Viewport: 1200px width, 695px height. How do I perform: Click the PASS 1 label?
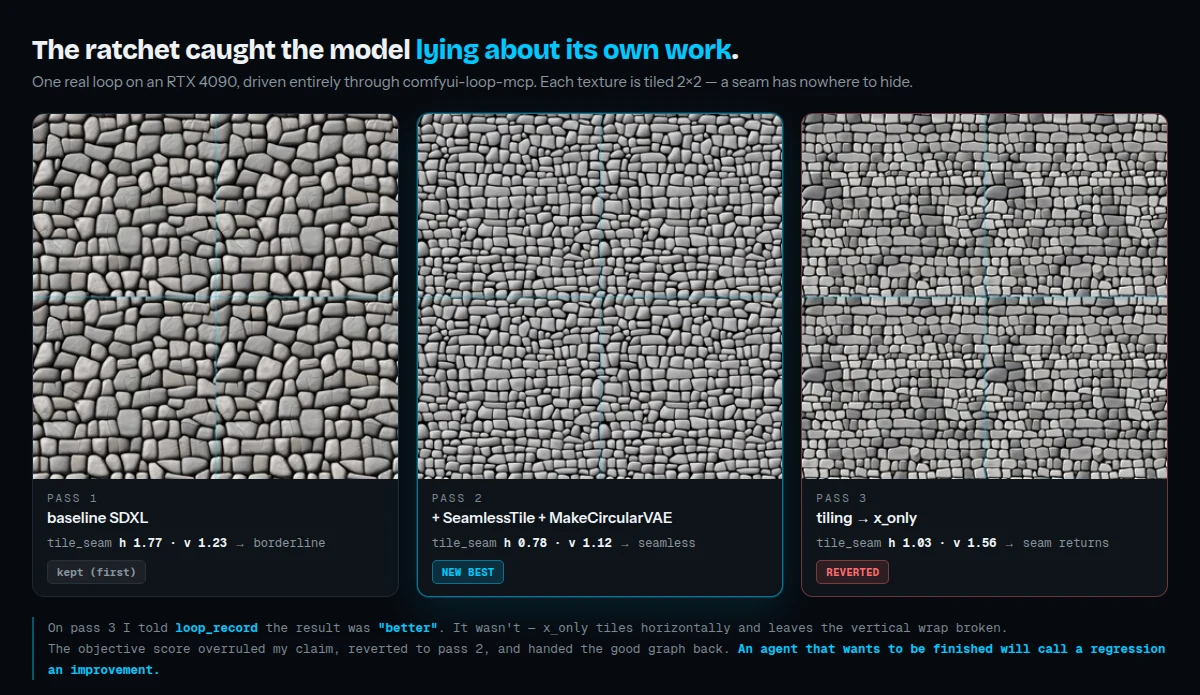point(72,498)
